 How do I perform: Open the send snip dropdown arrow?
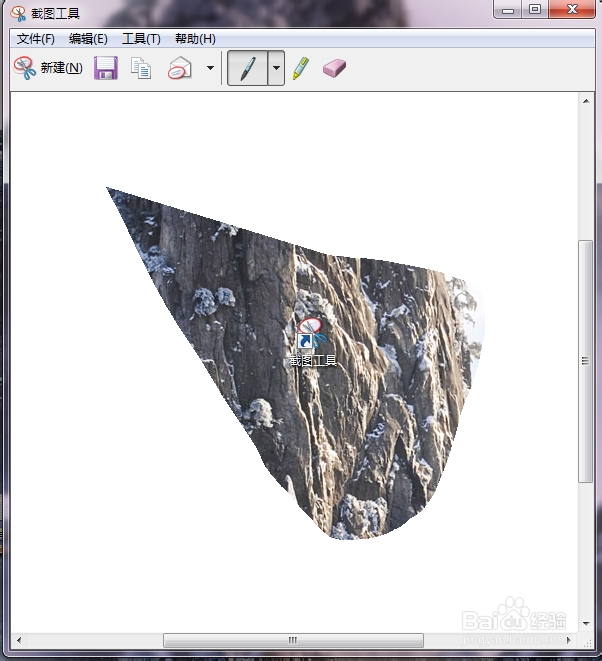(x=210, y=68)
